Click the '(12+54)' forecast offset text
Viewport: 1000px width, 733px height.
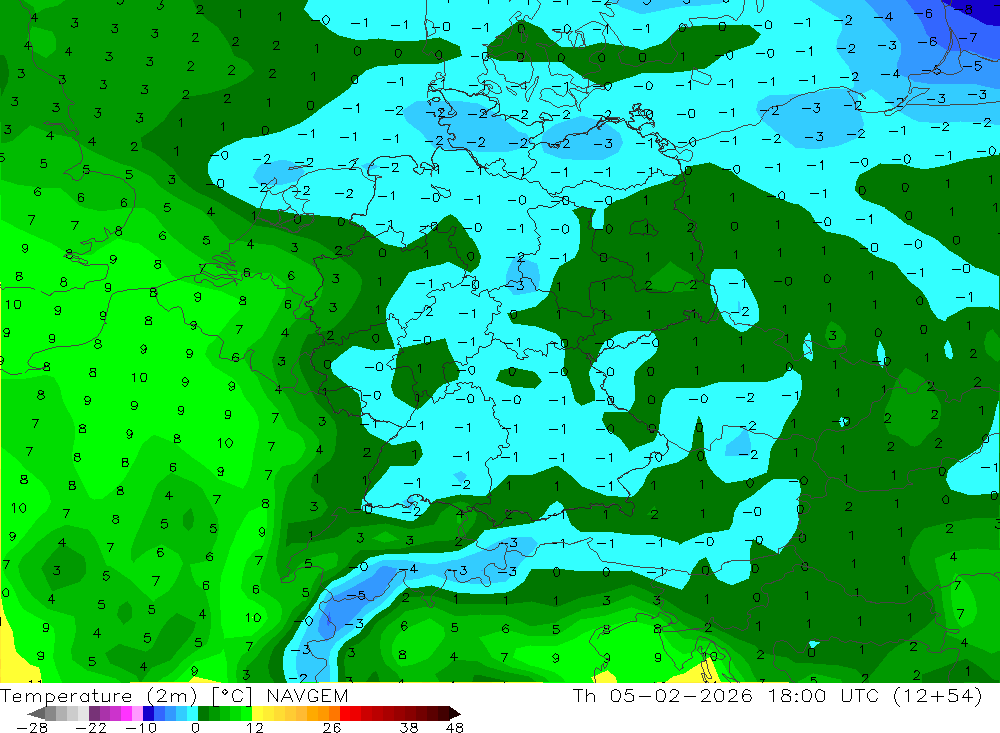(938, 696)
